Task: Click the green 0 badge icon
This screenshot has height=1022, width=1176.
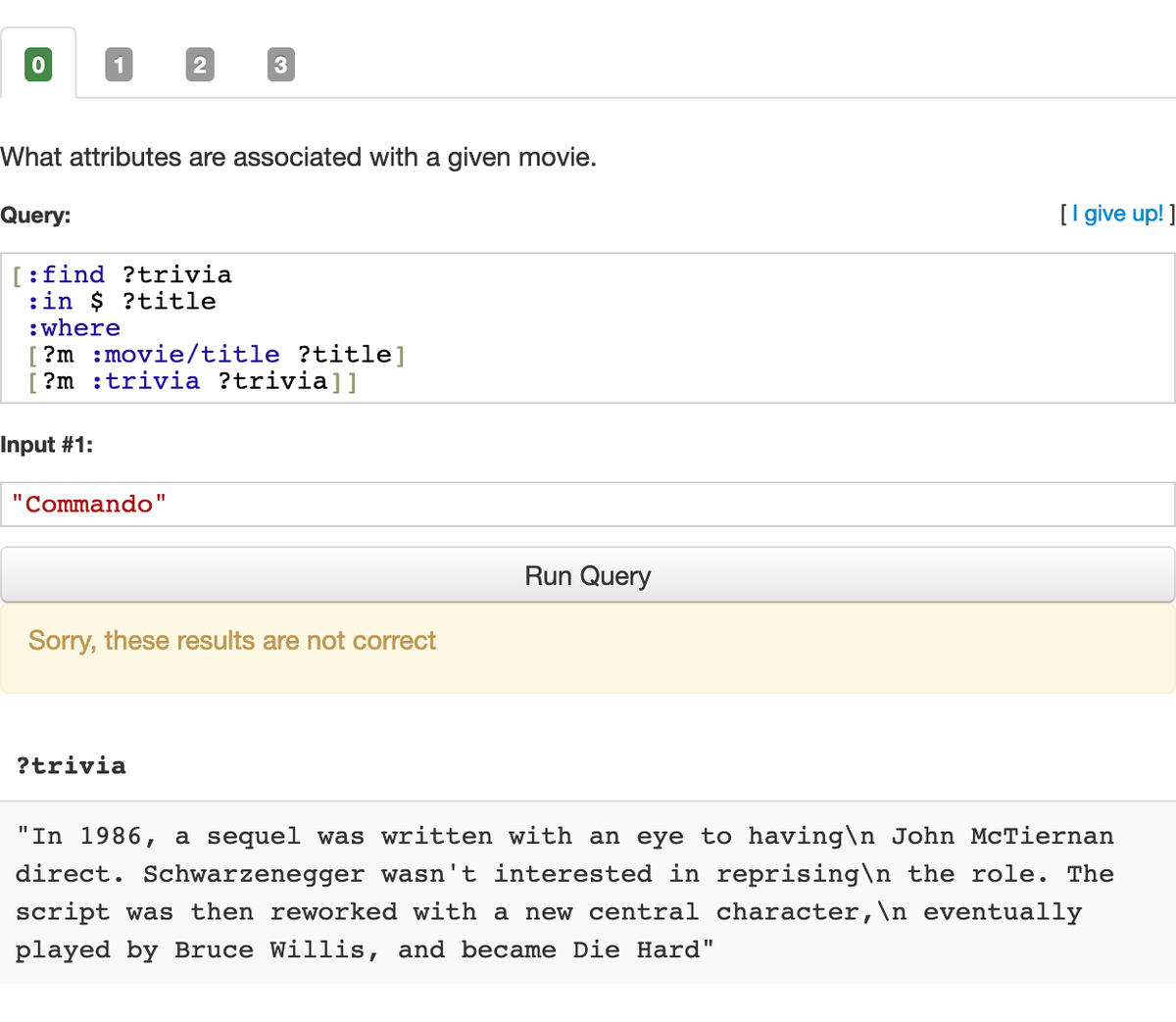Action: pyautogui.click(x=38, y=64)
